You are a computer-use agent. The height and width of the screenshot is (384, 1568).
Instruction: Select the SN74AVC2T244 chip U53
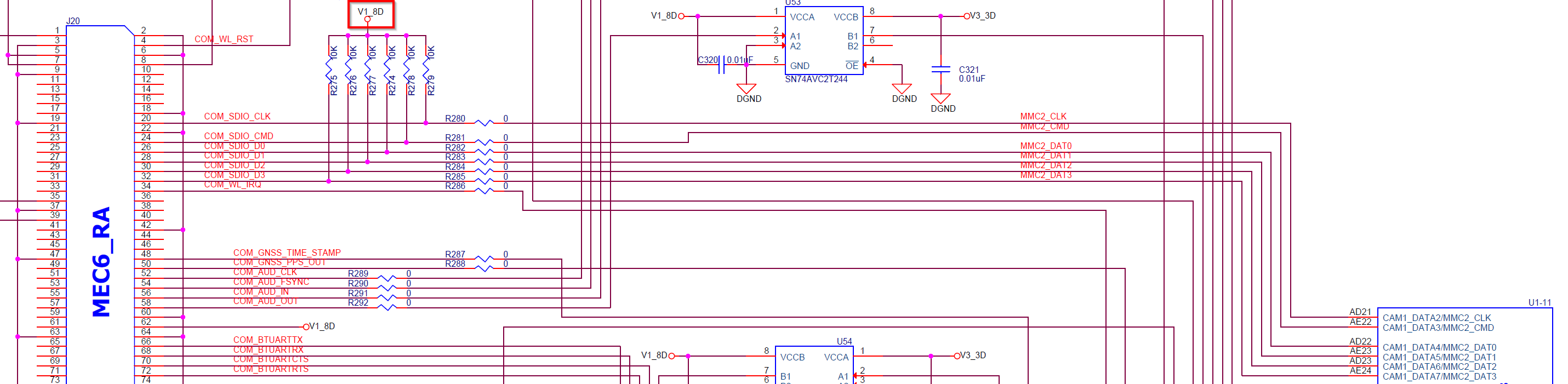pyautogui.click(x=824, y=41)
